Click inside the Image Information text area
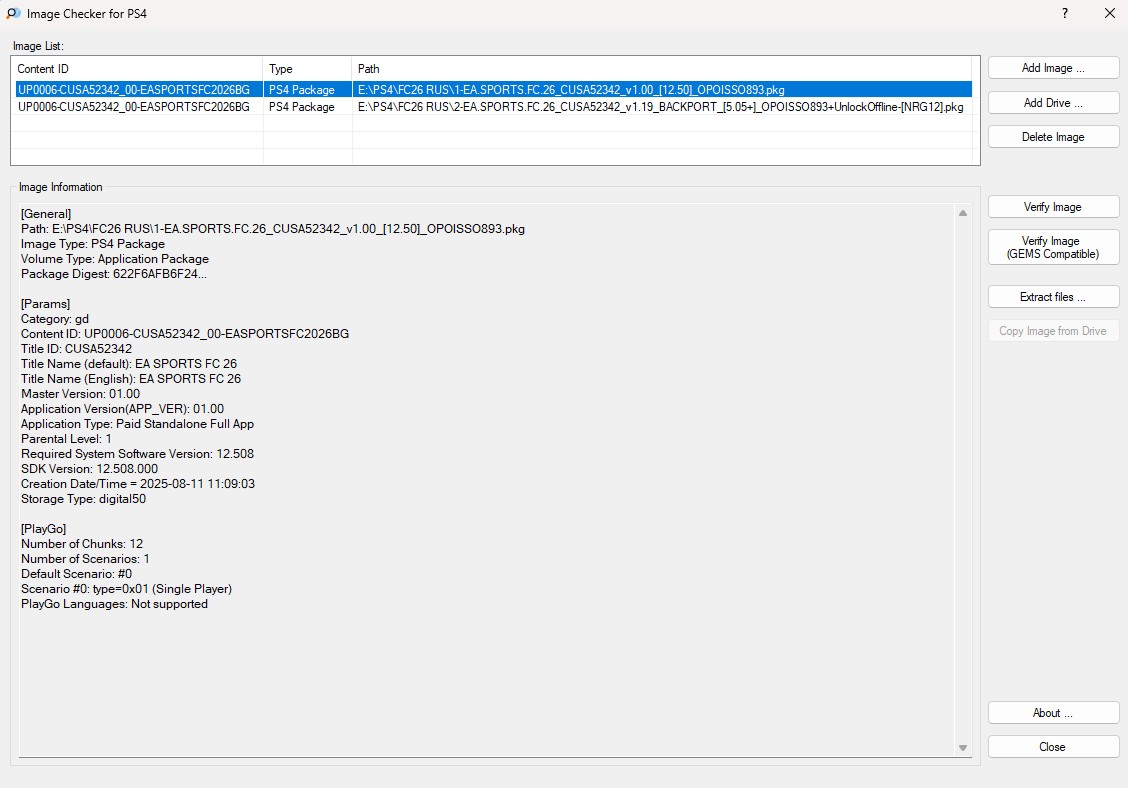The height and width of the screenshot is (788, 1128). click(x=480, y=660)
